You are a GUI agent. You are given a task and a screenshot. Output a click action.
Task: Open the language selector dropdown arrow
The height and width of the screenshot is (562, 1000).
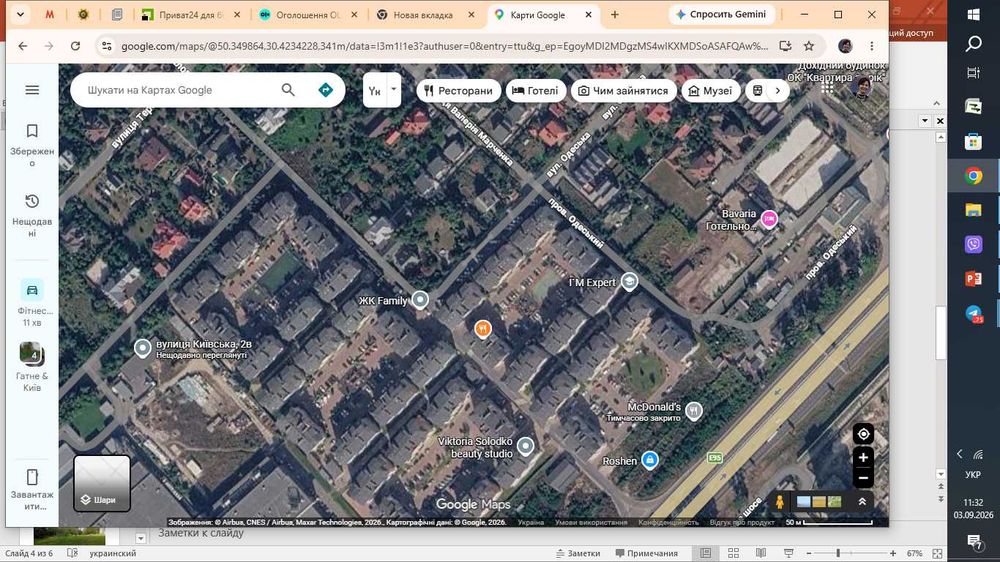point(393,90)
